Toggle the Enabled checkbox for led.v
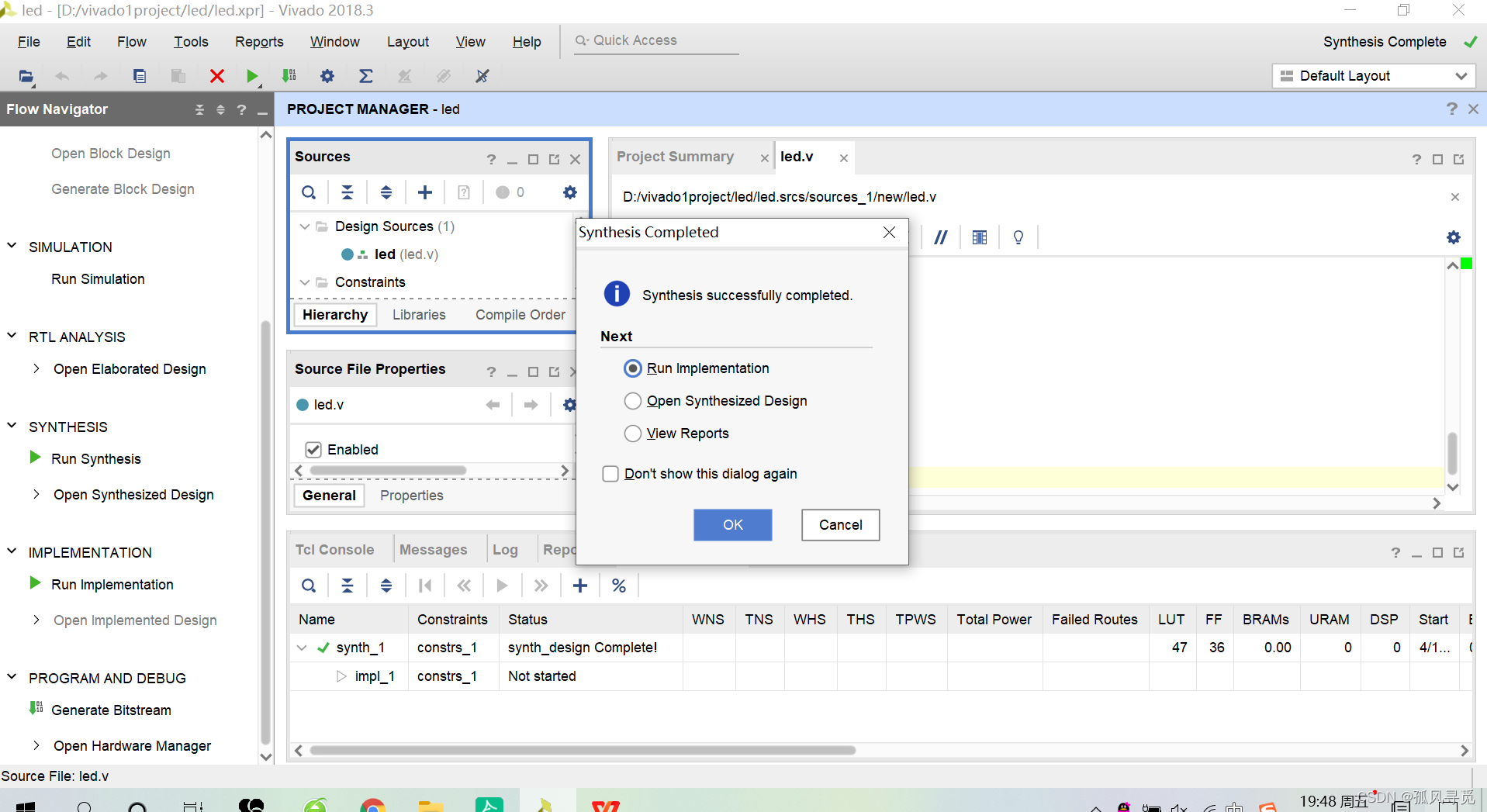This screenshot has width=1487, height=812. [x=313, y=450]
